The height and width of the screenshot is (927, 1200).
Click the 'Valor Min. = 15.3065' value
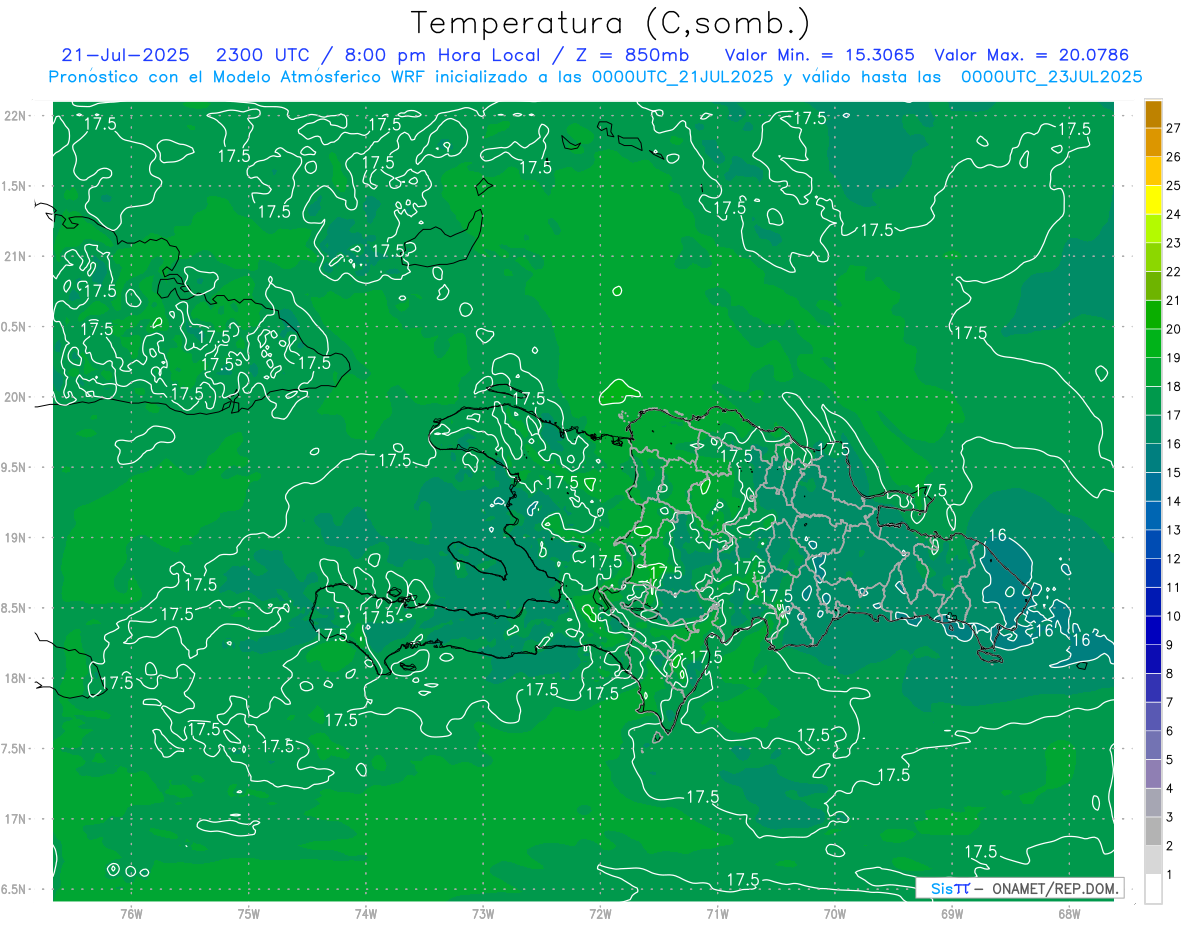pos(819,55)
